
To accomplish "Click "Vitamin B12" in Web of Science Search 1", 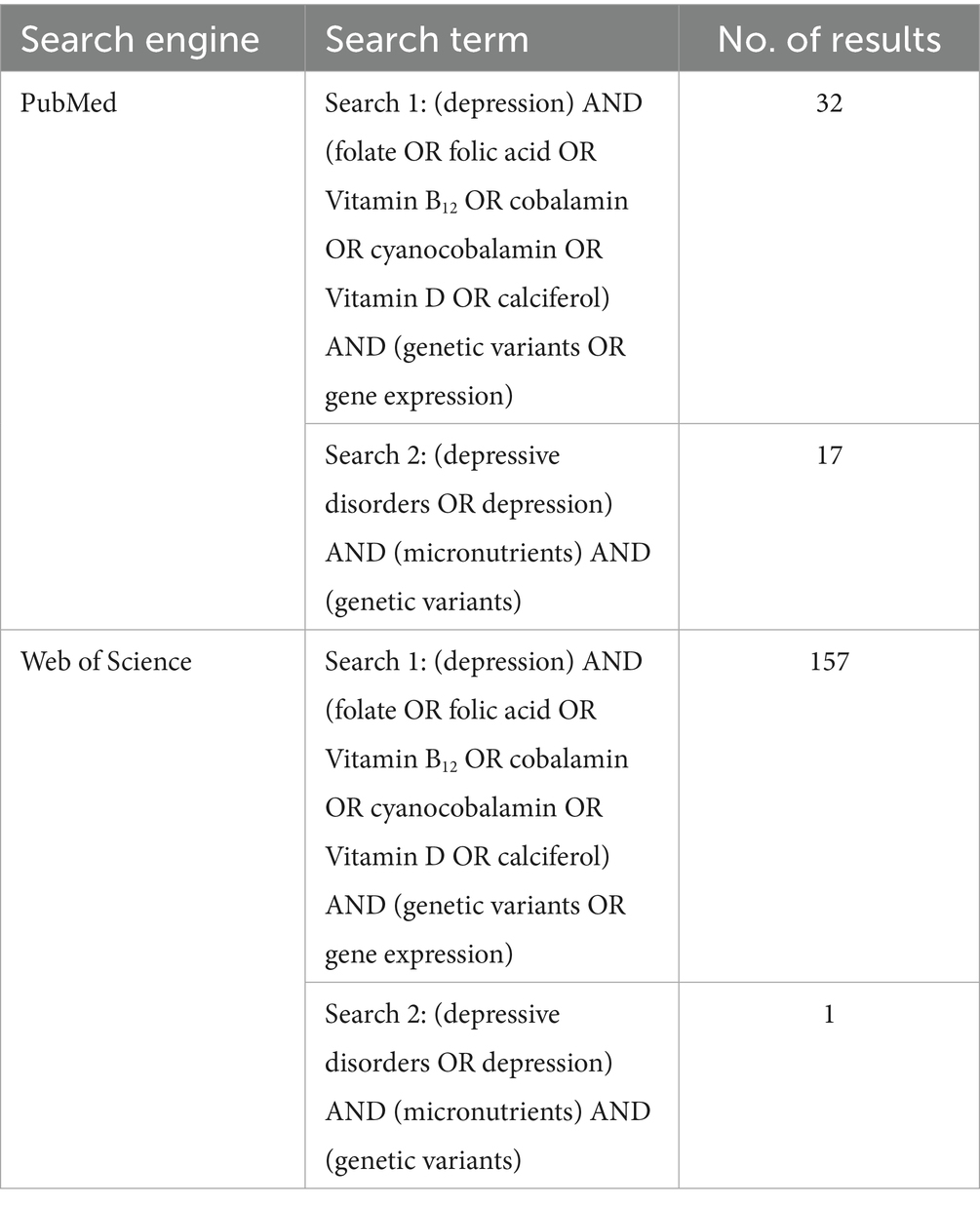I will coord(390,759).
